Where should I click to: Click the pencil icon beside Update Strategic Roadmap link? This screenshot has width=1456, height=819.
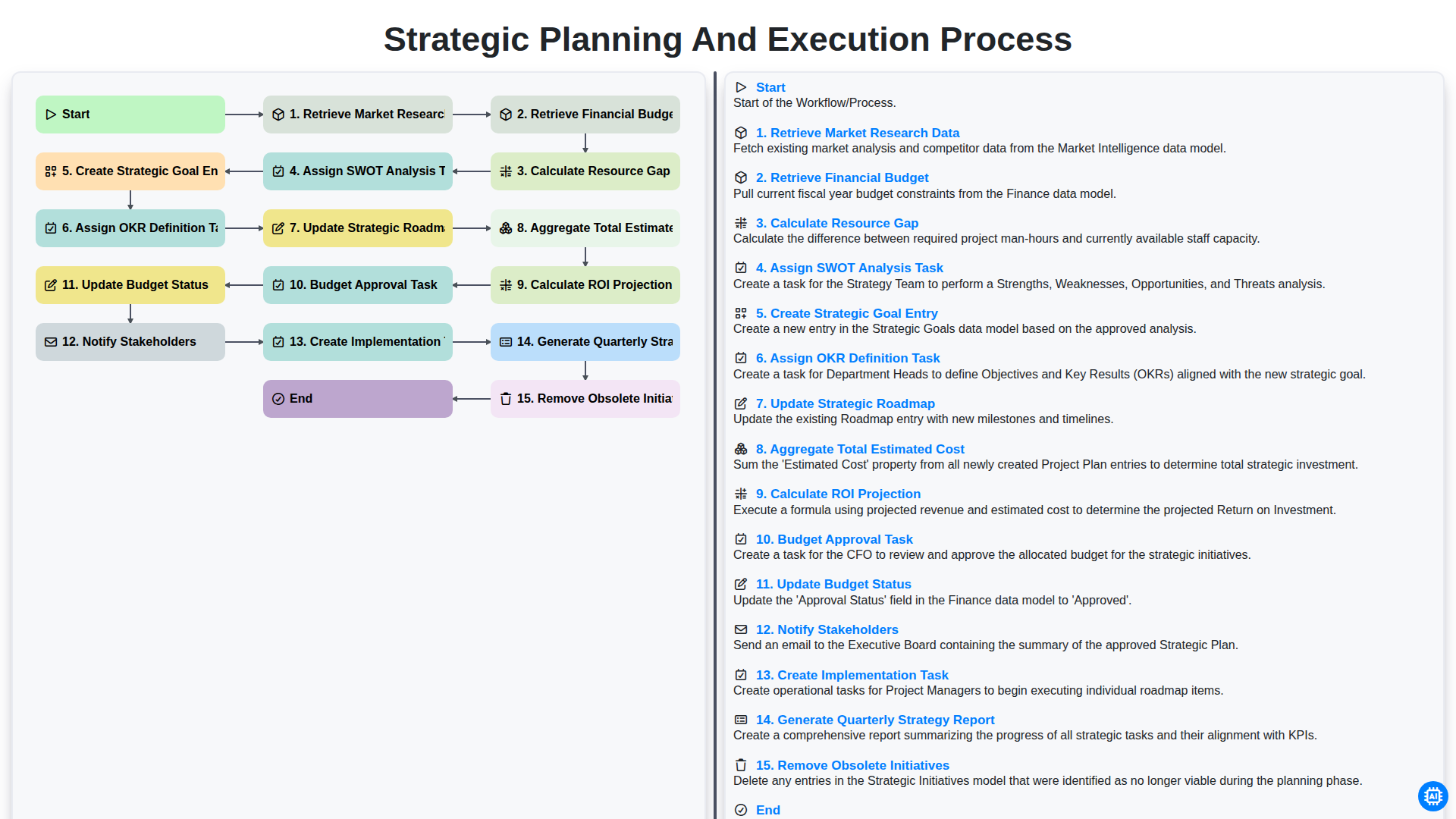[741, 403]
